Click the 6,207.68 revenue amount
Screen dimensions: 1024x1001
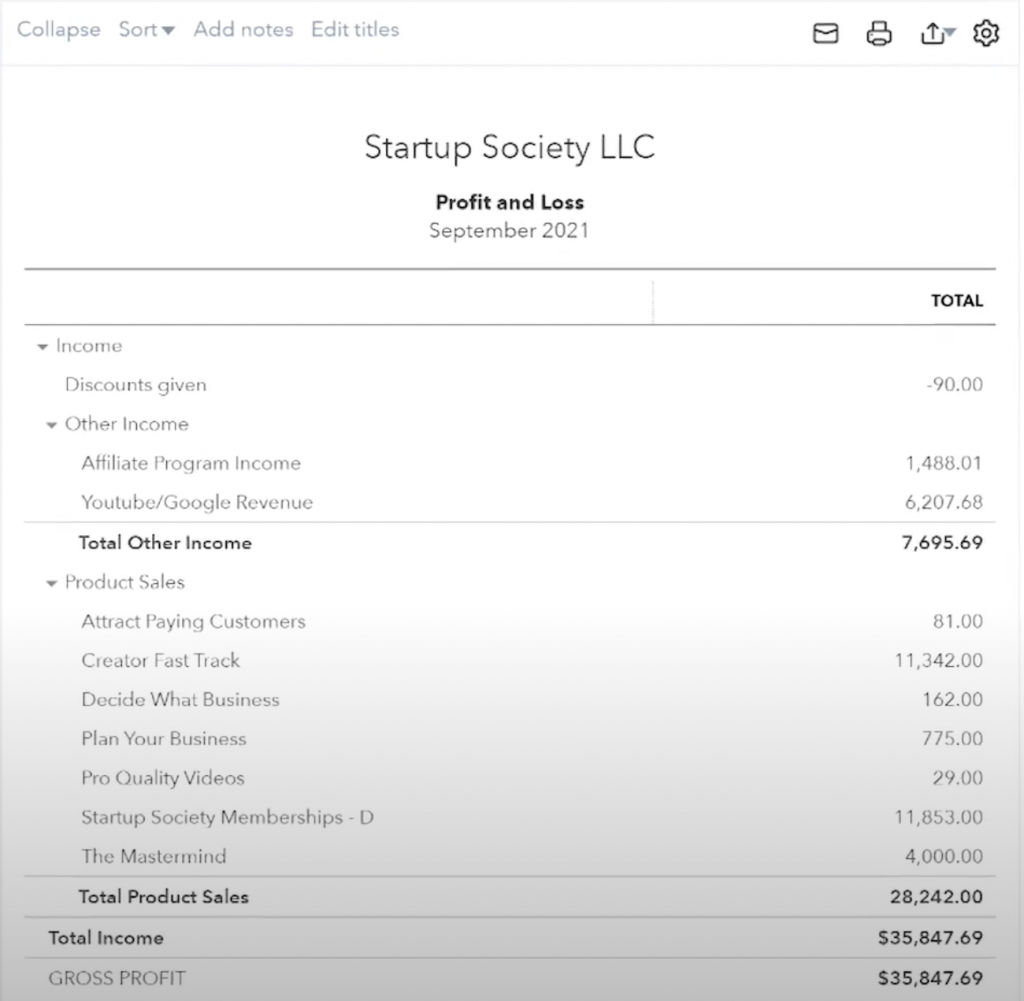(x=944, y=502)
